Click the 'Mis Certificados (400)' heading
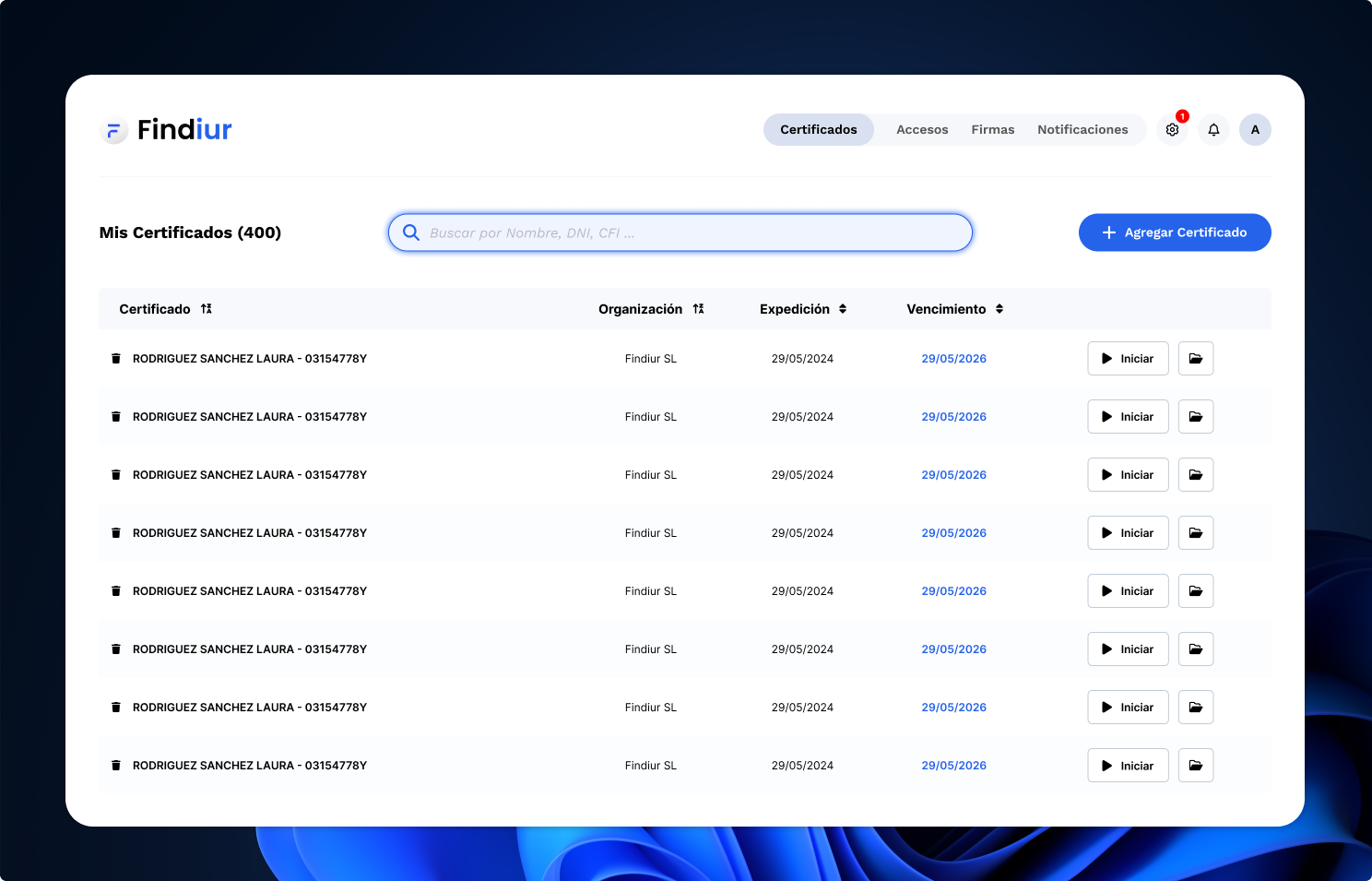This screenshot has height=881, width=1372. pyautogui.click(x=191, y=232)
